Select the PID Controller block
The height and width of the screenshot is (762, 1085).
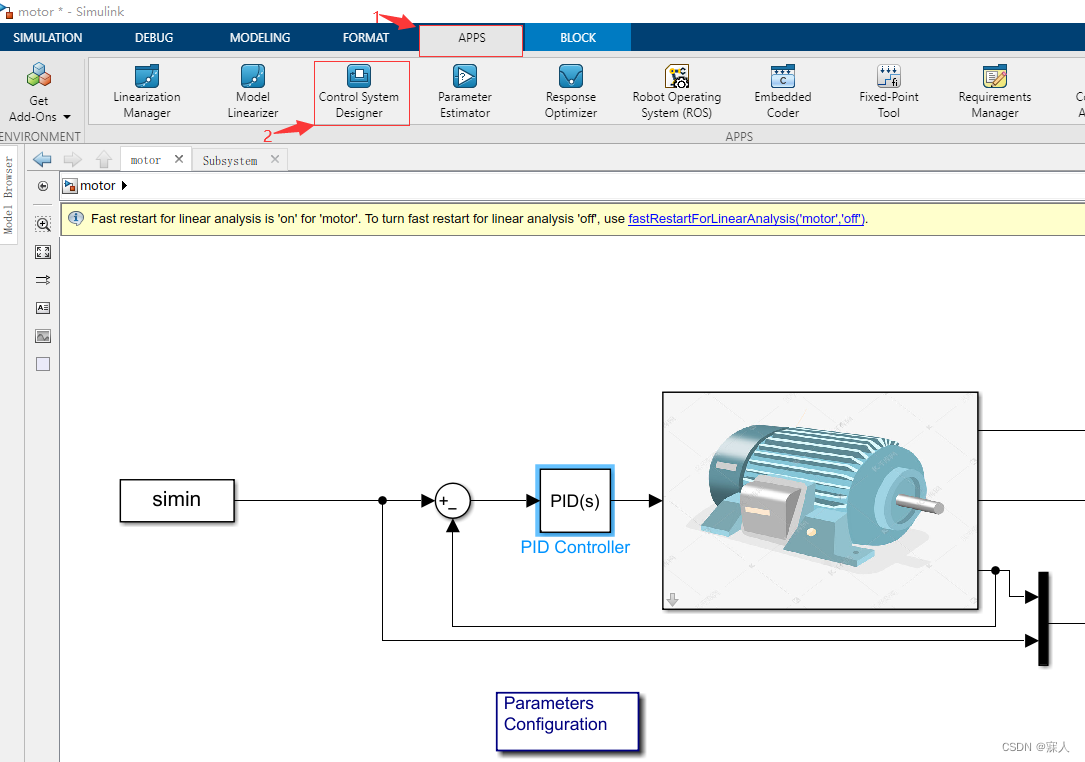coord(574,500)
